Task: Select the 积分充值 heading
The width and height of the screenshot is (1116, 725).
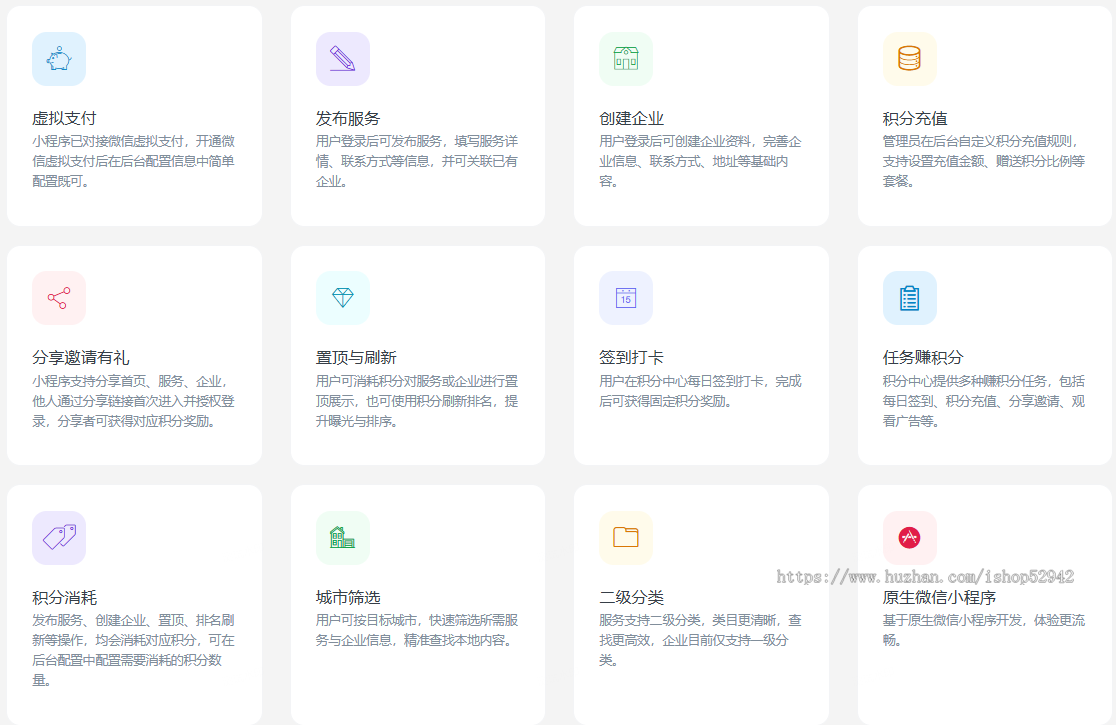Action: click(x=915, y=118)
